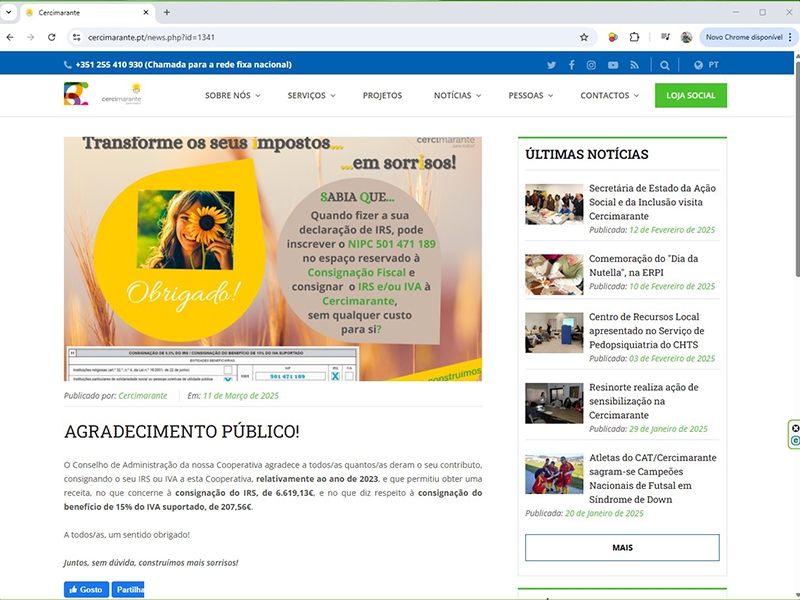Click the browser forward arrow

coord(31,37)
